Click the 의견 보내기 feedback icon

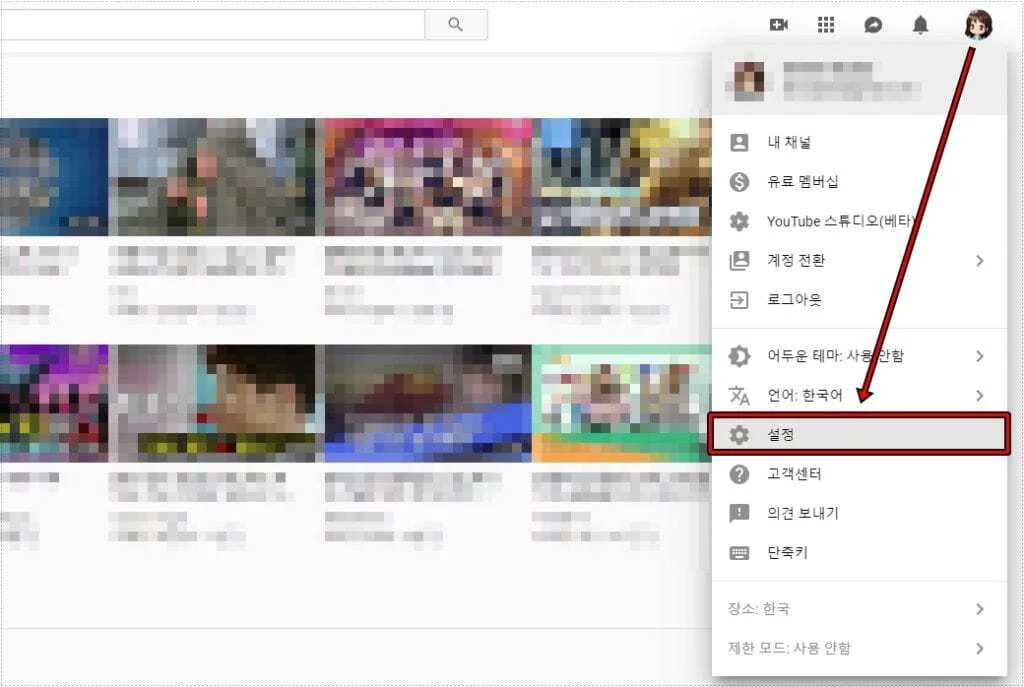point(739,513)
